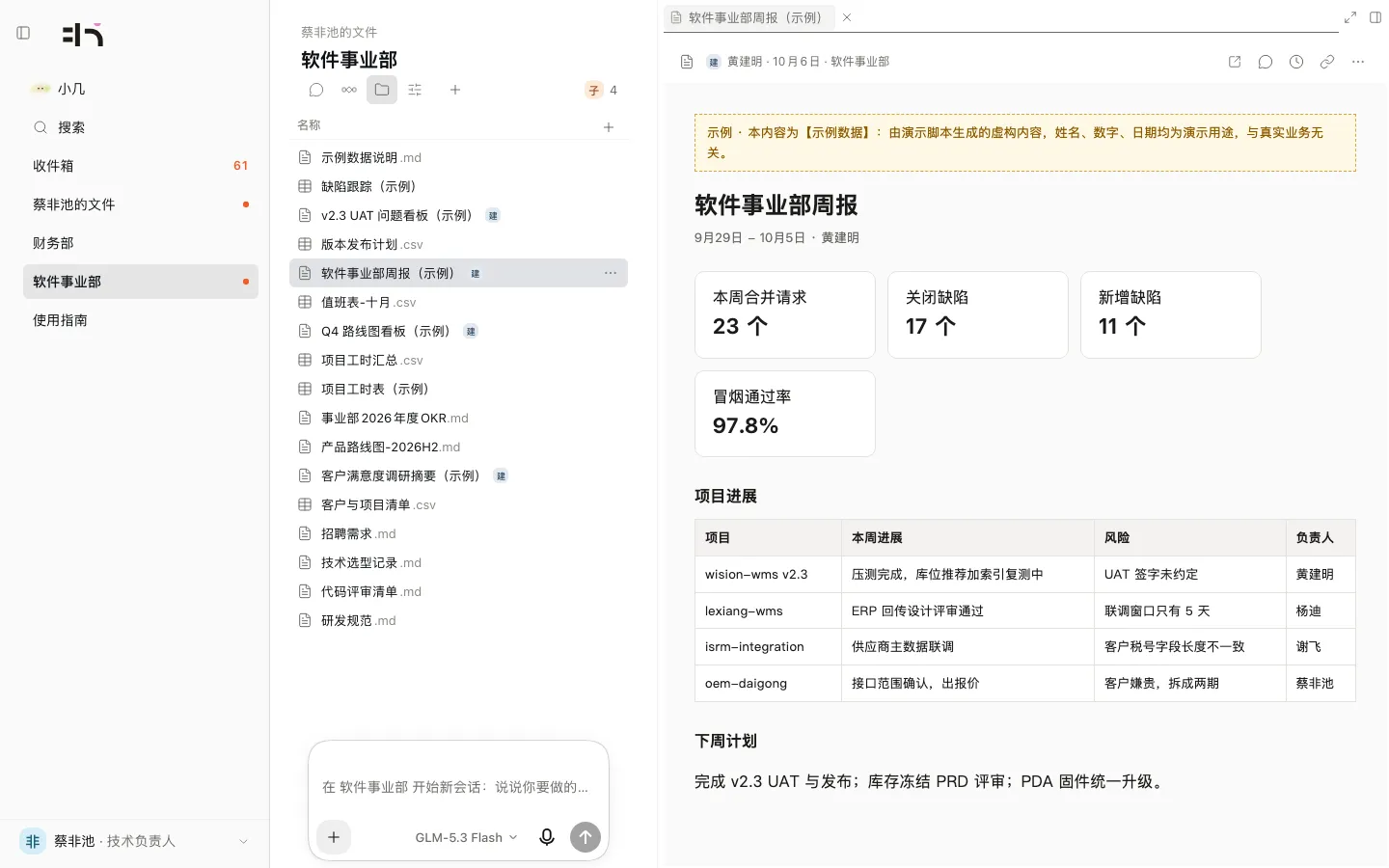This screenshot has height=868, width=1389.
Task: Open file 示例数据说明.md
Action: (x=458, y=157)
